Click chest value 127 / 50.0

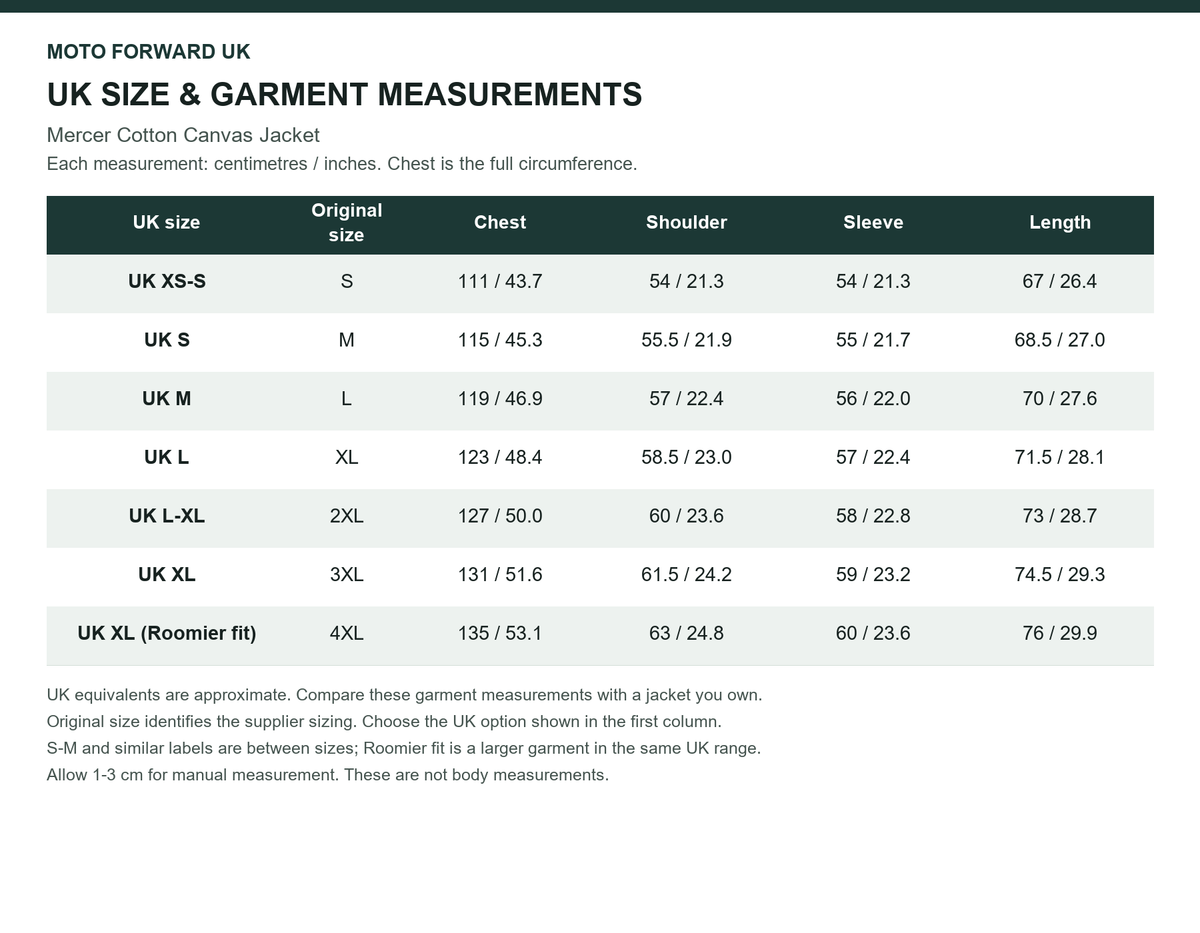(500, 516)
